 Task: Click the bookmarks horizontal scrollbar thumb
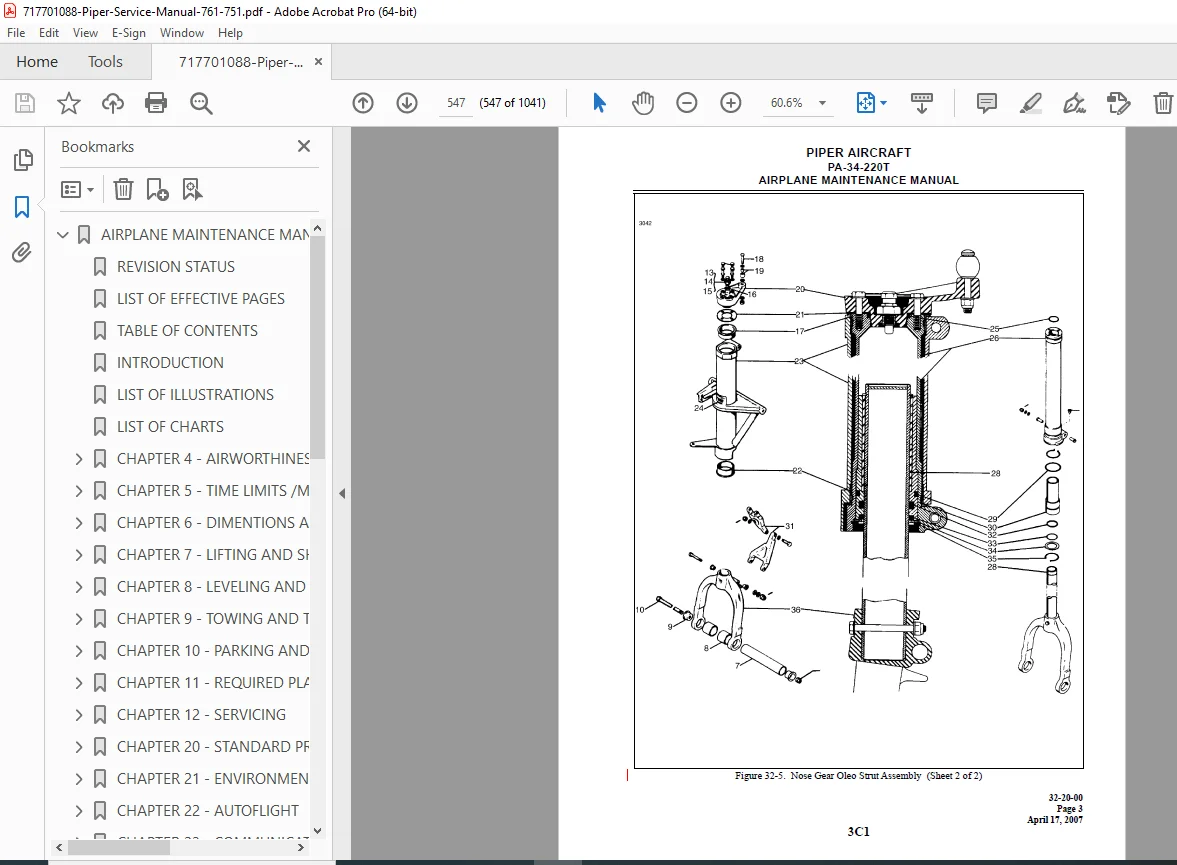[x=119, y=847]
